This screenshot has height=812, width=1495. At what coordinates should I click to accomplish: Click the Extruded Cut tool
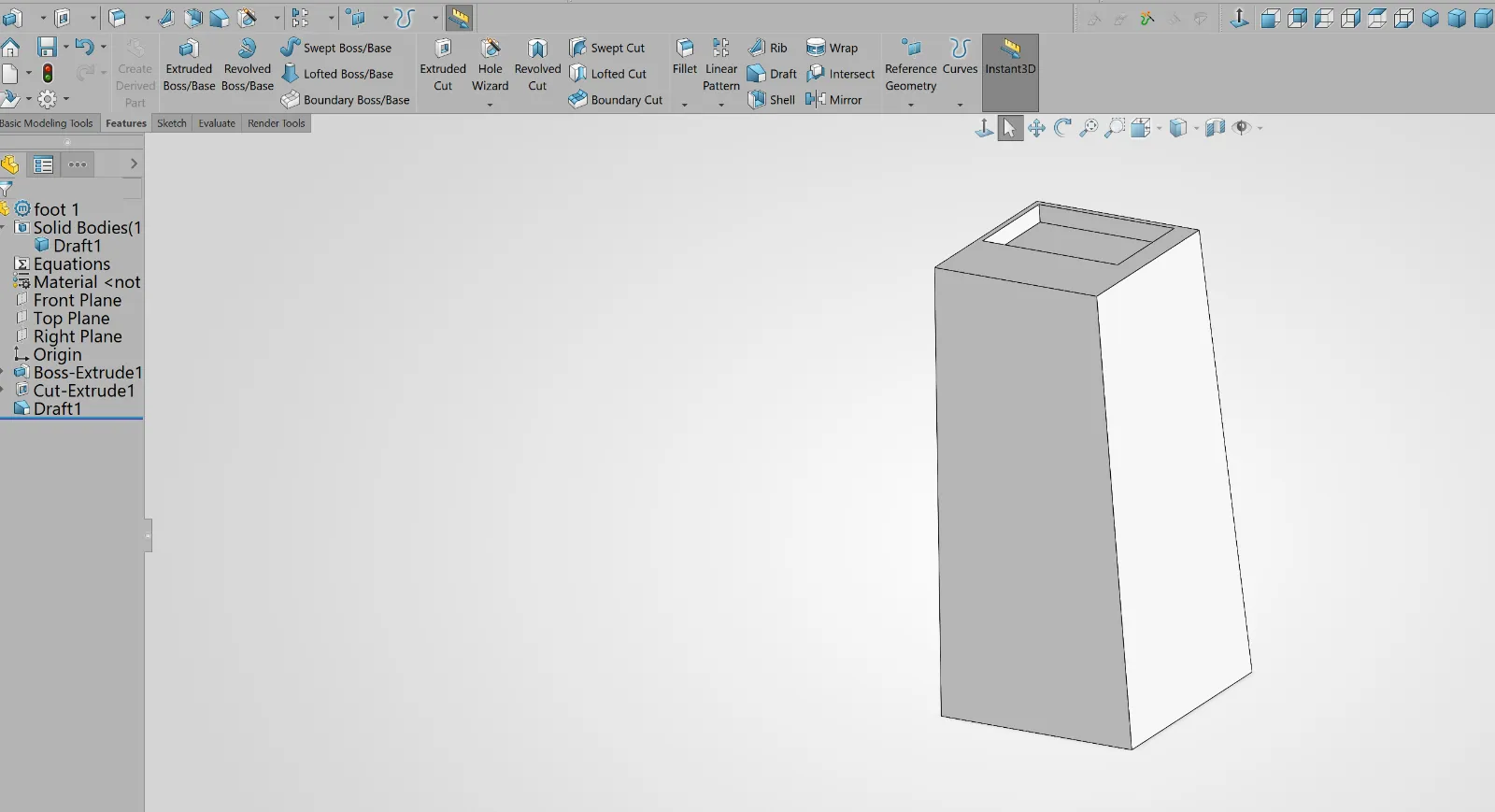[x=443, y=65]
